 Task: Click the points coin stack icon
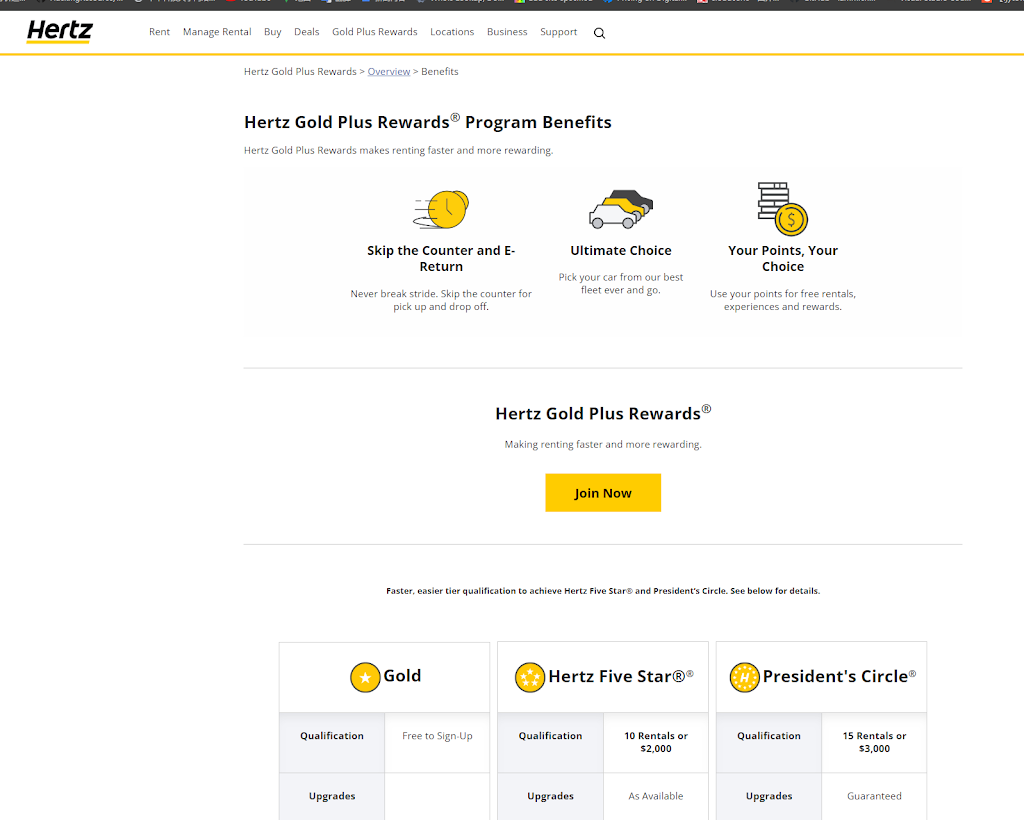pyautogui.click(x=782, y=208)
